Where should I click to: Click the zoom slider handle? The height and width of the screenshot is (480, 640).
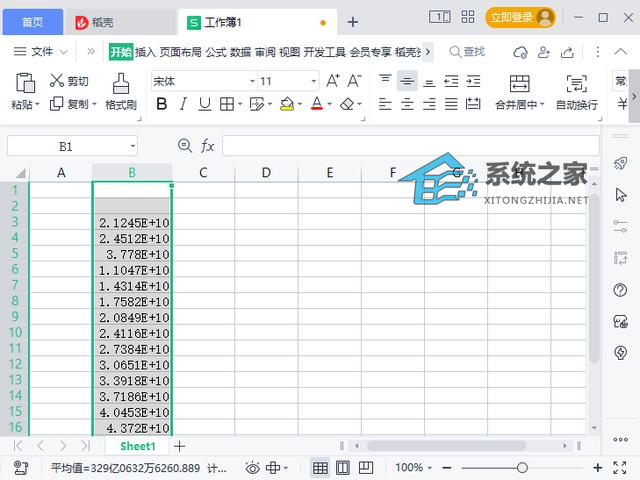[x=522, y=468]
